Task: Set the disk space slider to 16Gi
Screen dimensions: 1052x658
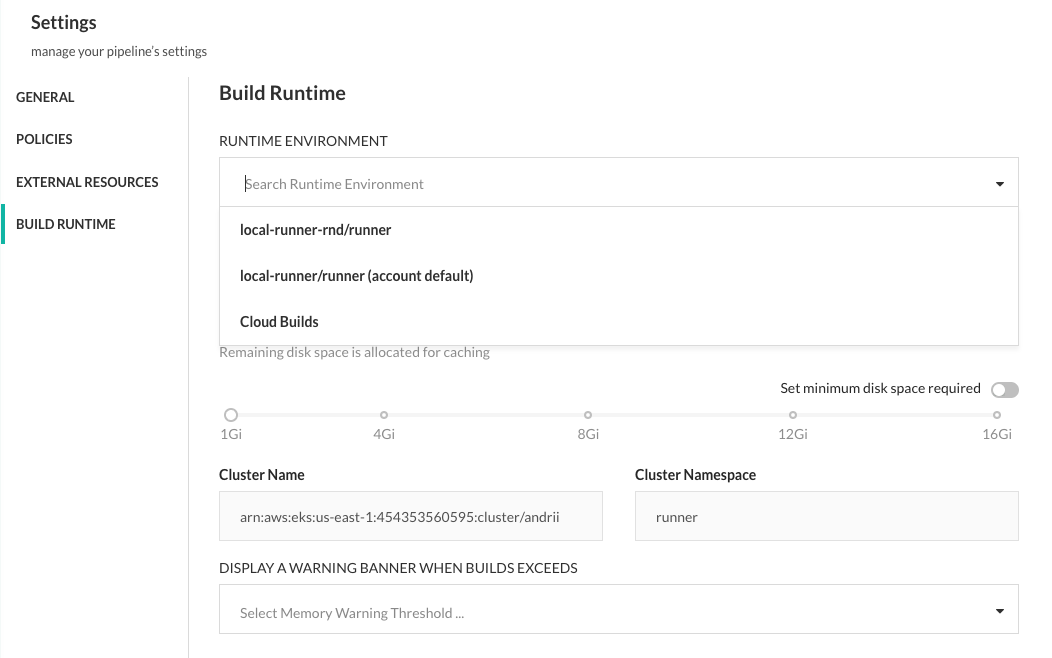Action: click(997, 414)
